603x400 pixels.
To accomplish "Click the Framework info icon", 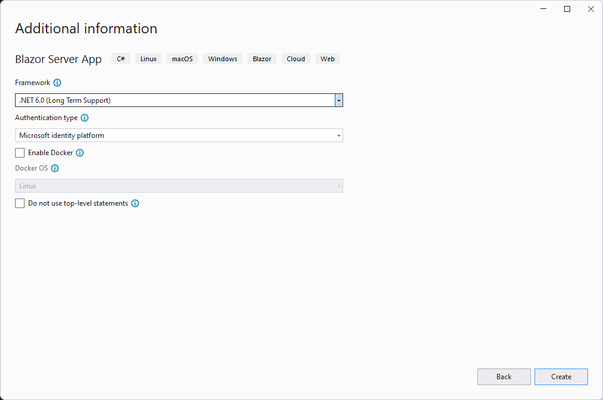I will 57,83.
